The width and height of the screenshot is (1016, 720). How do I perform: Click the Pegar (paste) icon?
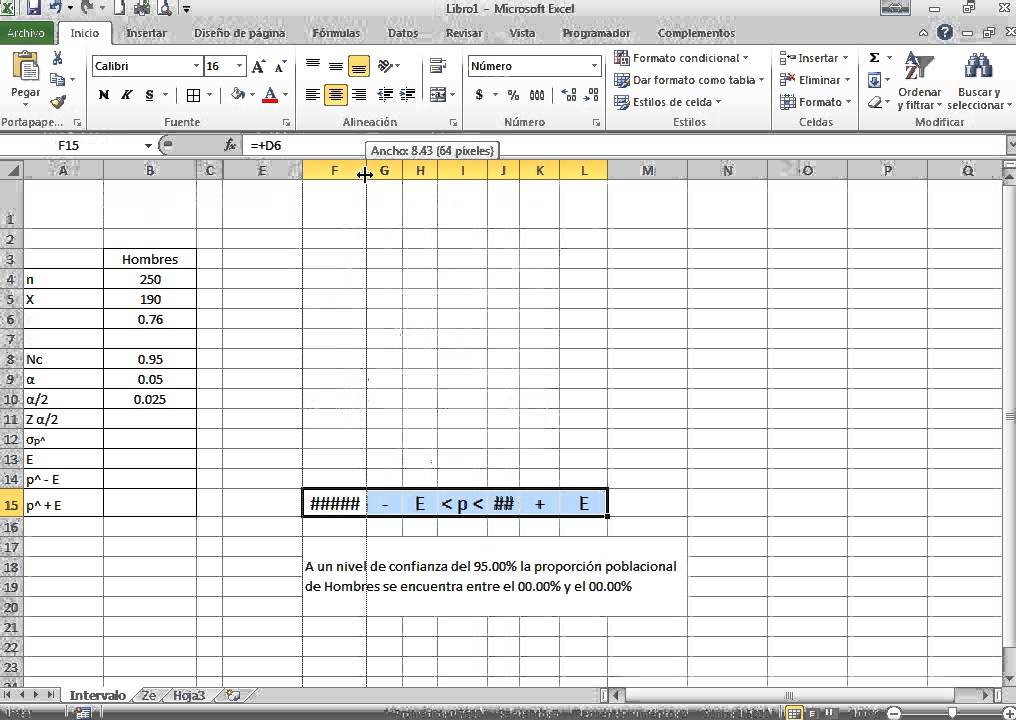pos(25,67)
